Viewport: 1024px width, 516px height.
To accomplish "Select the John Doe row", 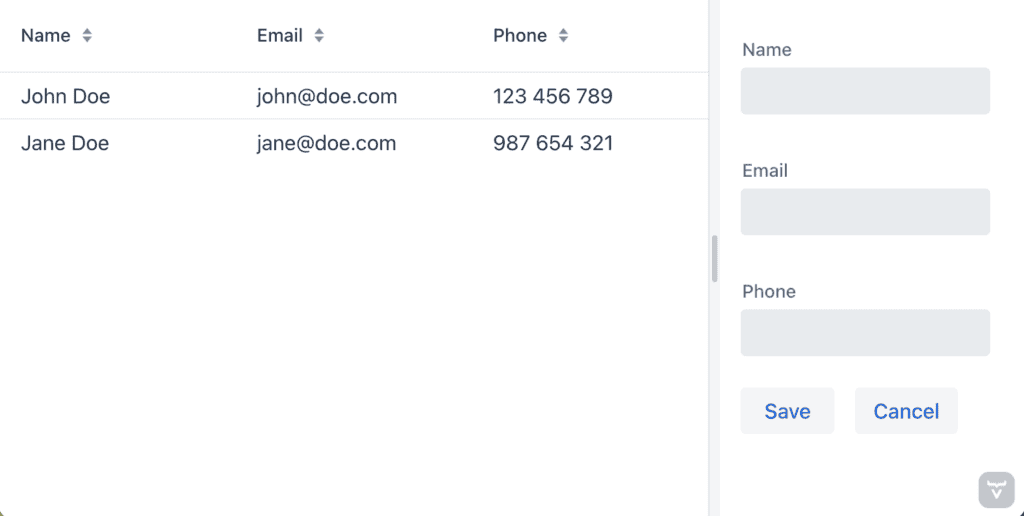I will (x=66, y=97).
